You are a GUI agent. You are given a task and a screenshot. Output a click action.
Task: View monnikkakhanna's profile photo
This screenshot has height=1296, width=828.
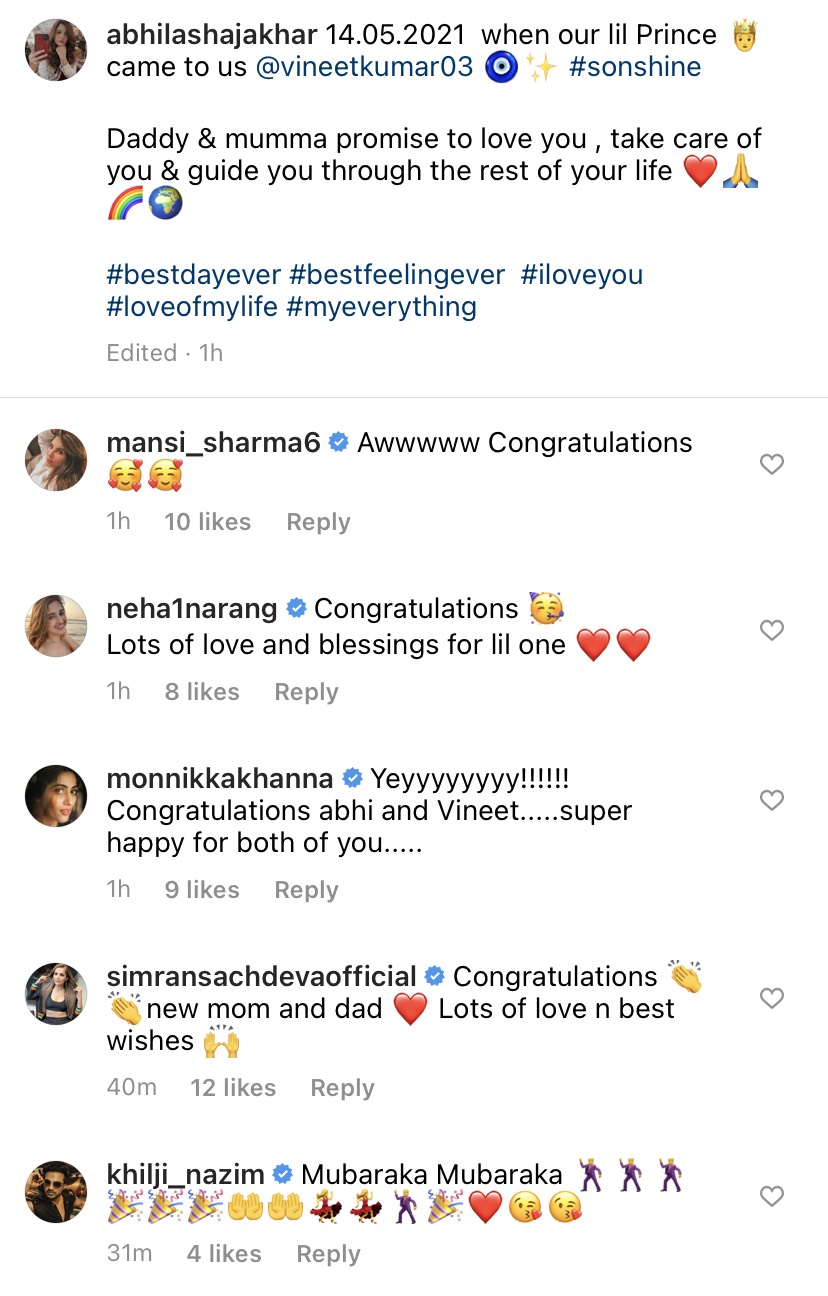coord(56,796)
